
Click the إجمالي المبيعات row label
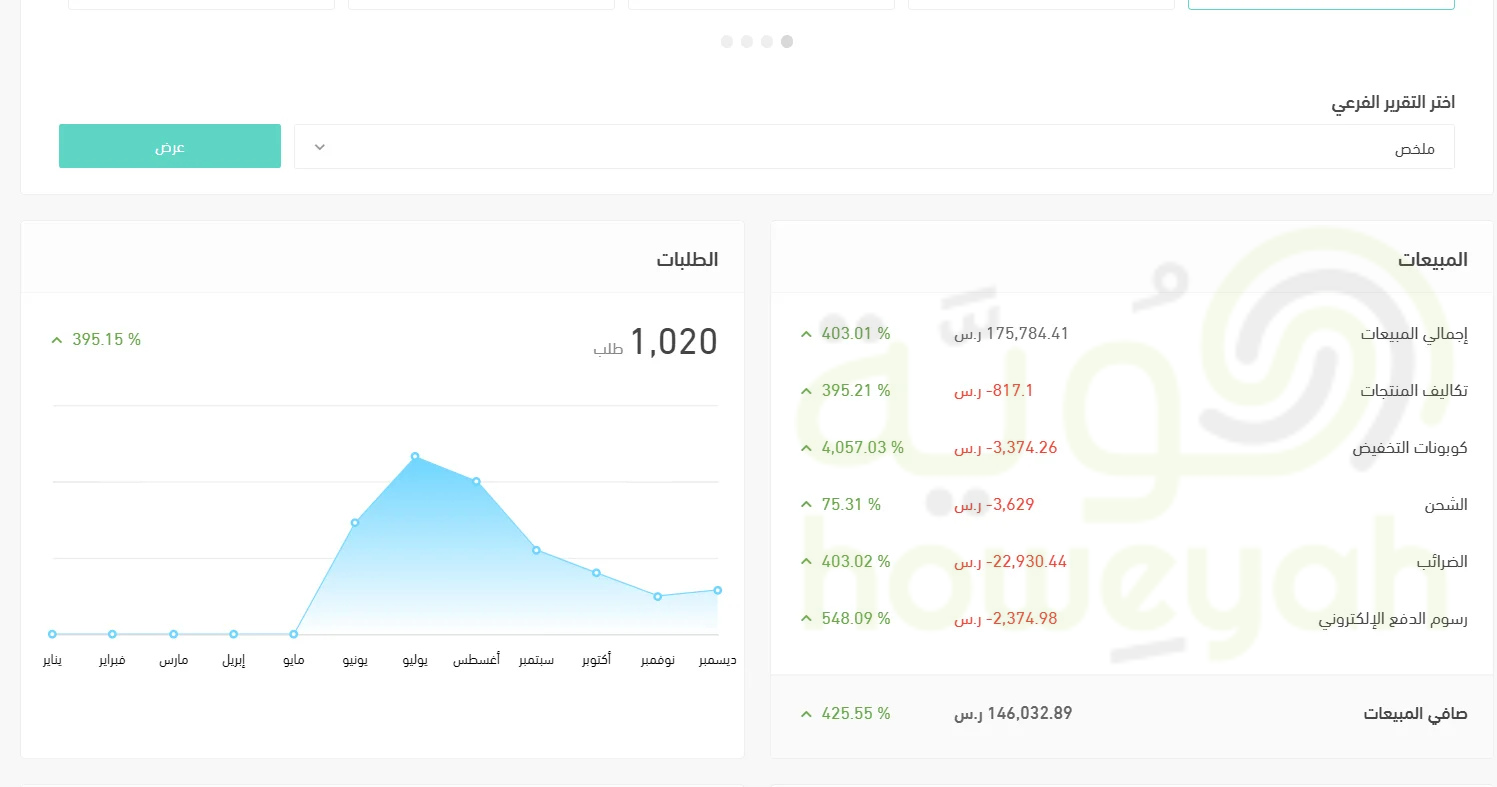[1414, 334]
